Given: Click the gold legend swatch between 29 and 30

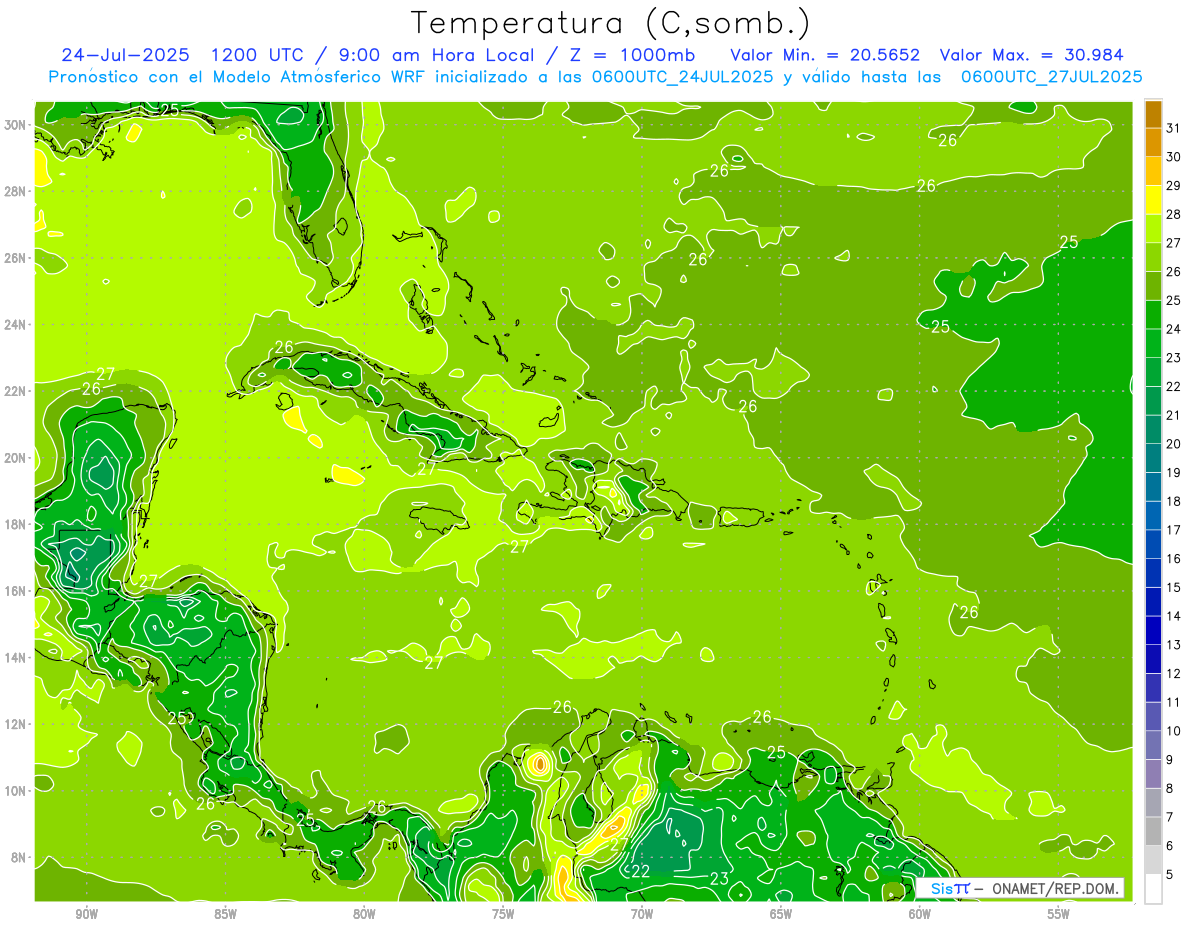Looking at the screenshot, I should 1153,171.
